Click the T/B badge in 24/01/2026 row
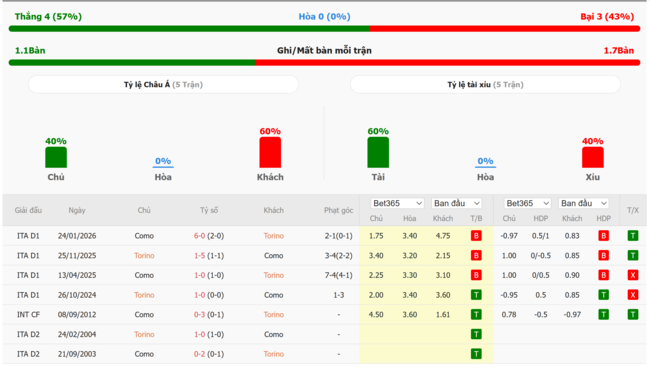 [x=476, y=236]
